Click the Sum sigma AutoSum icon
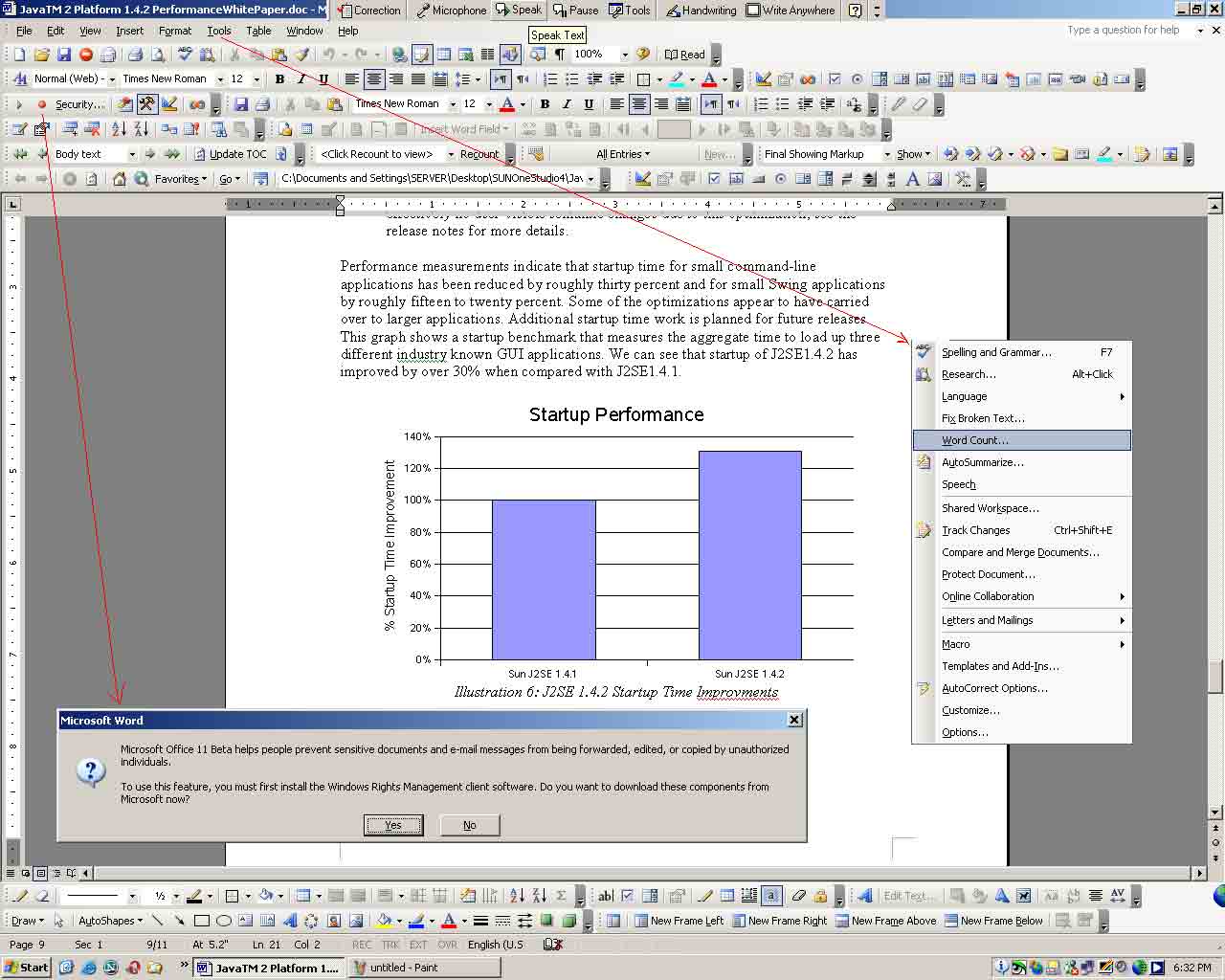 [x=561, y=896]
